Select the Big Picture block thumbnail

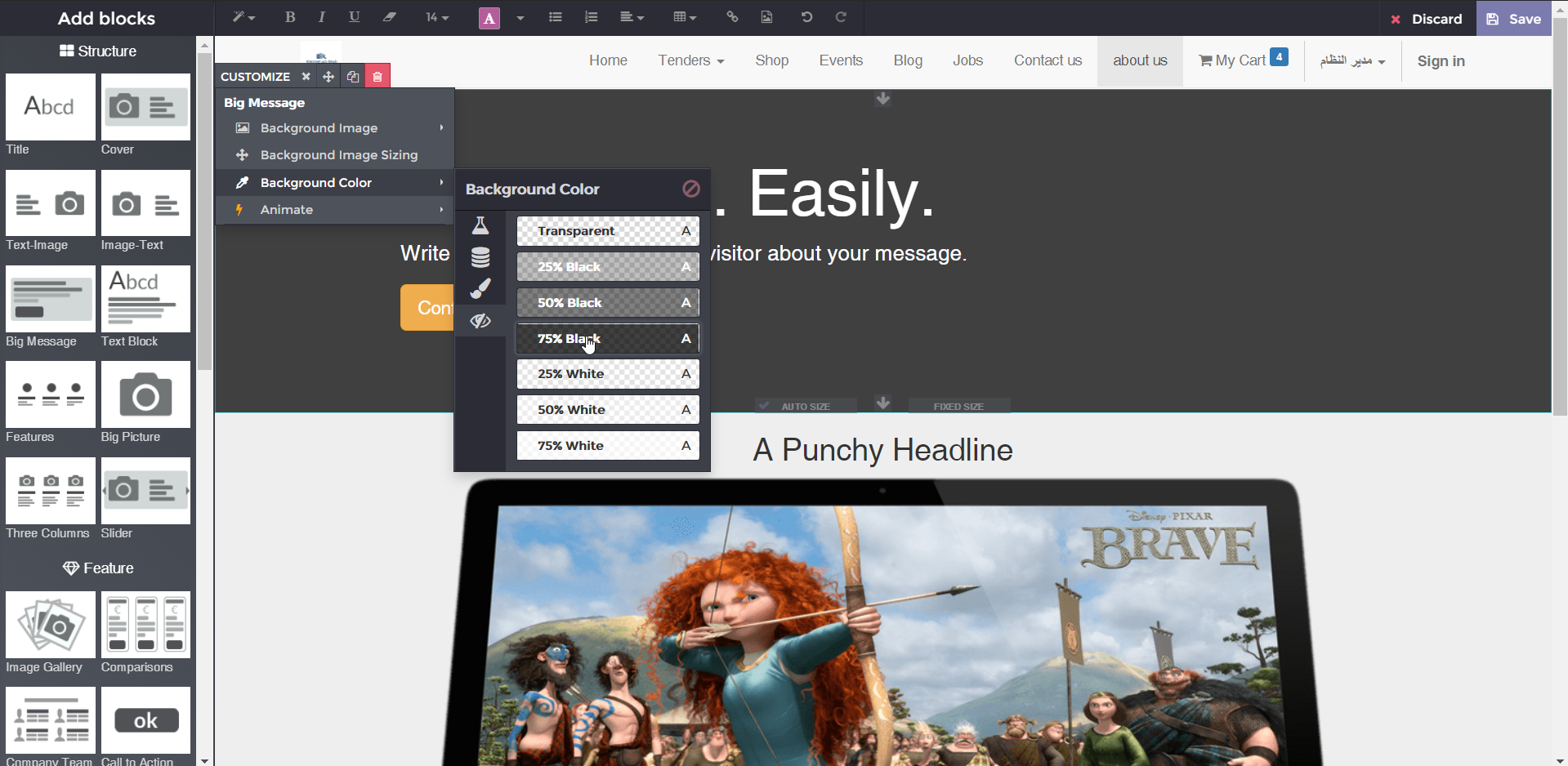pyautogui.click(x=145, y=394)
